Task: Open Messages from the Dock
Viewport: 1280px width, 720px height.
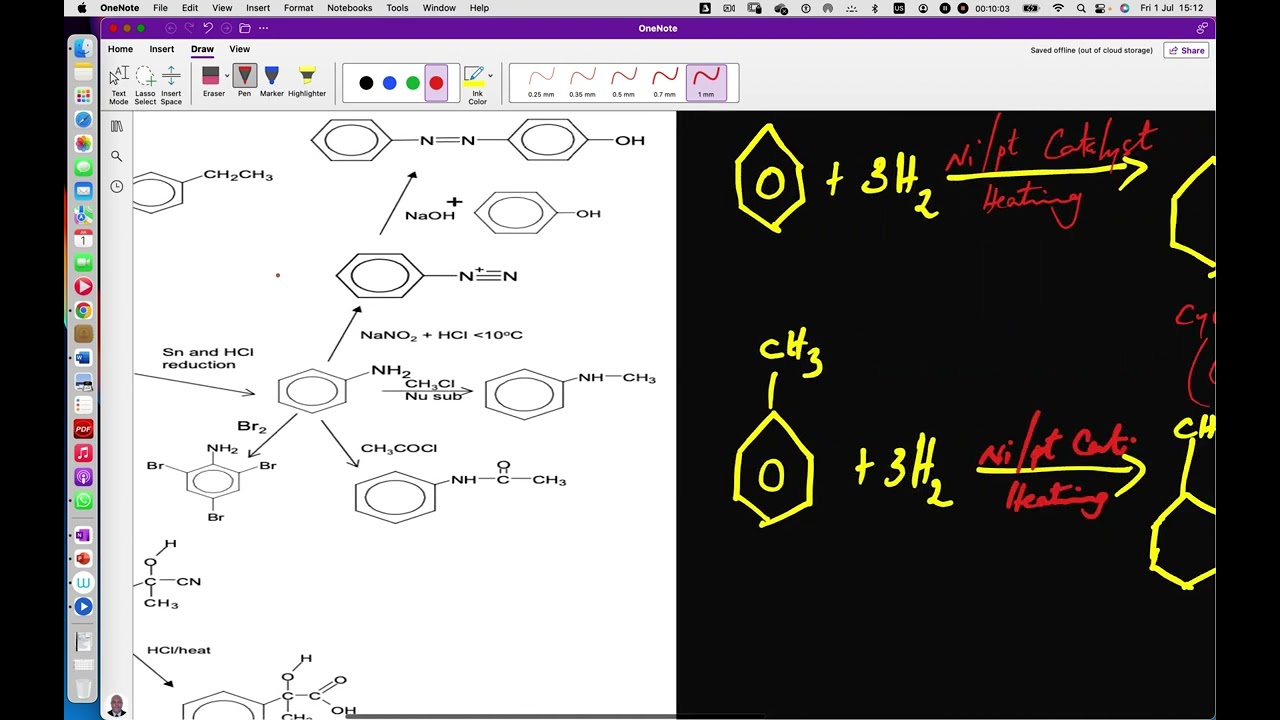Action: 83,167
